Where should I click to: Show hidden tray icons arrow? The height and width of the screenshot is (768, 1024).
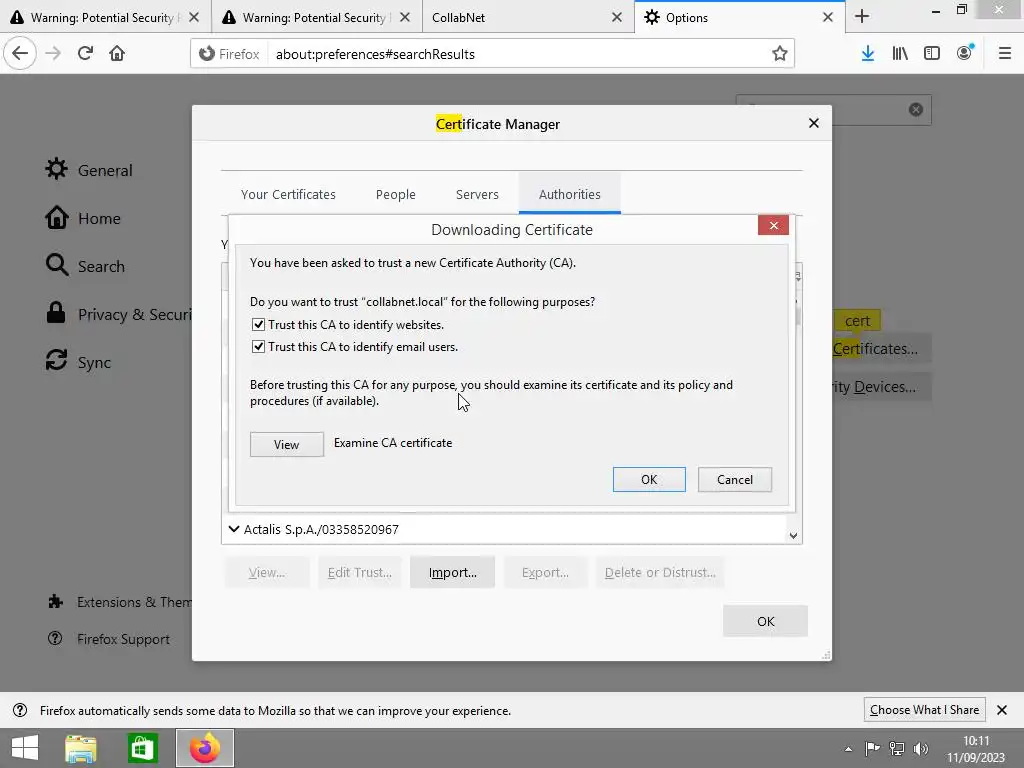tap(848, 749)
